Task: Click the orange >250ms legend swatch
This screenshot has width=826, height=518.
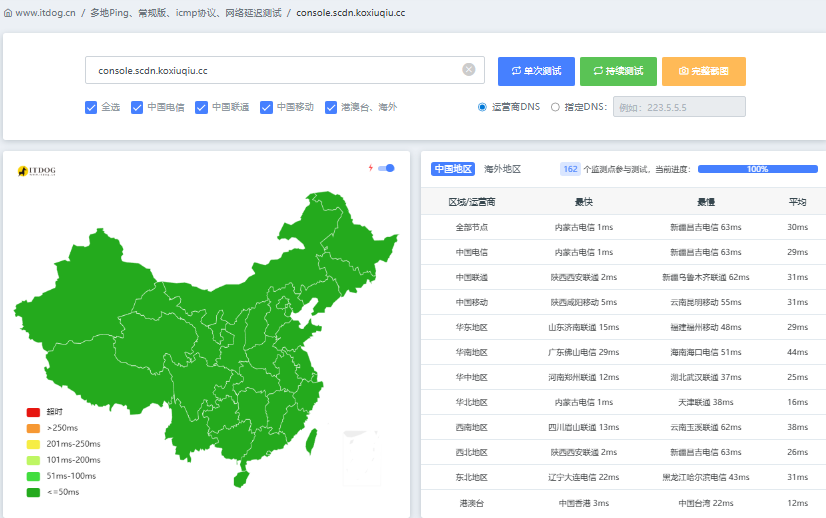Action: [33, 428]
